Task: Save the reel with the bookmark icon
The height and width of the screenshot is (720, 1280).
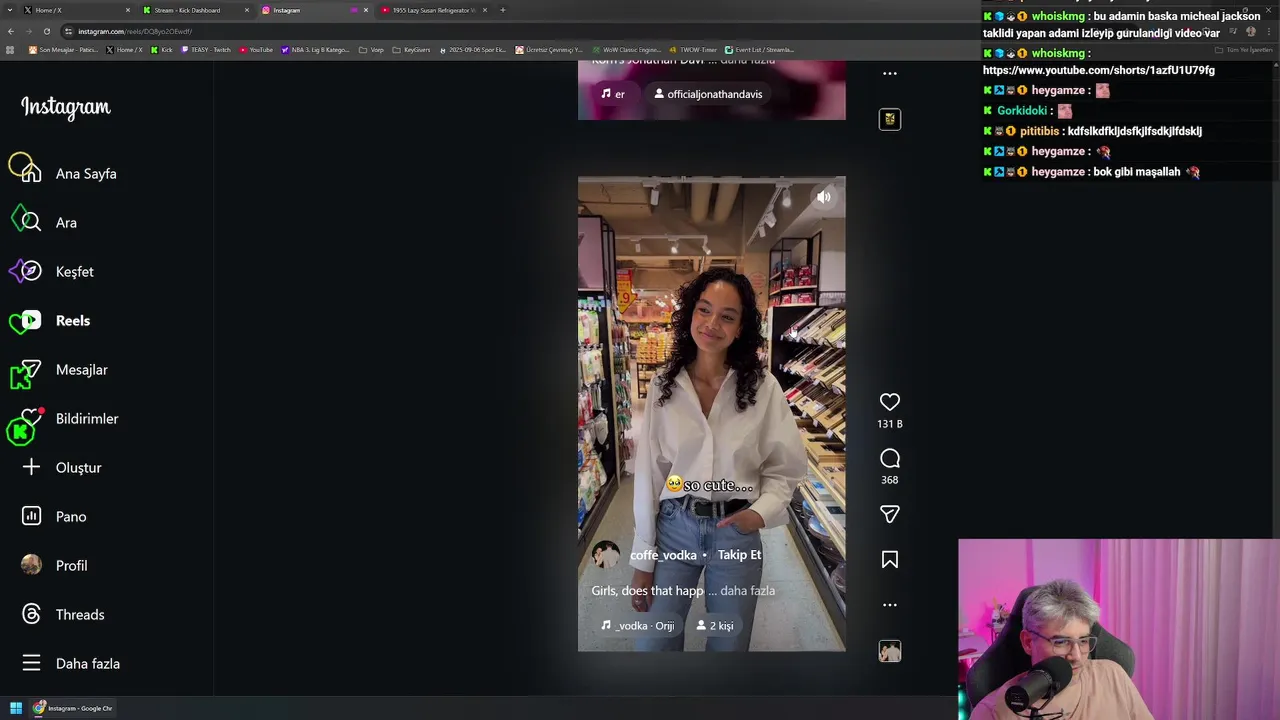Action: 889,560
